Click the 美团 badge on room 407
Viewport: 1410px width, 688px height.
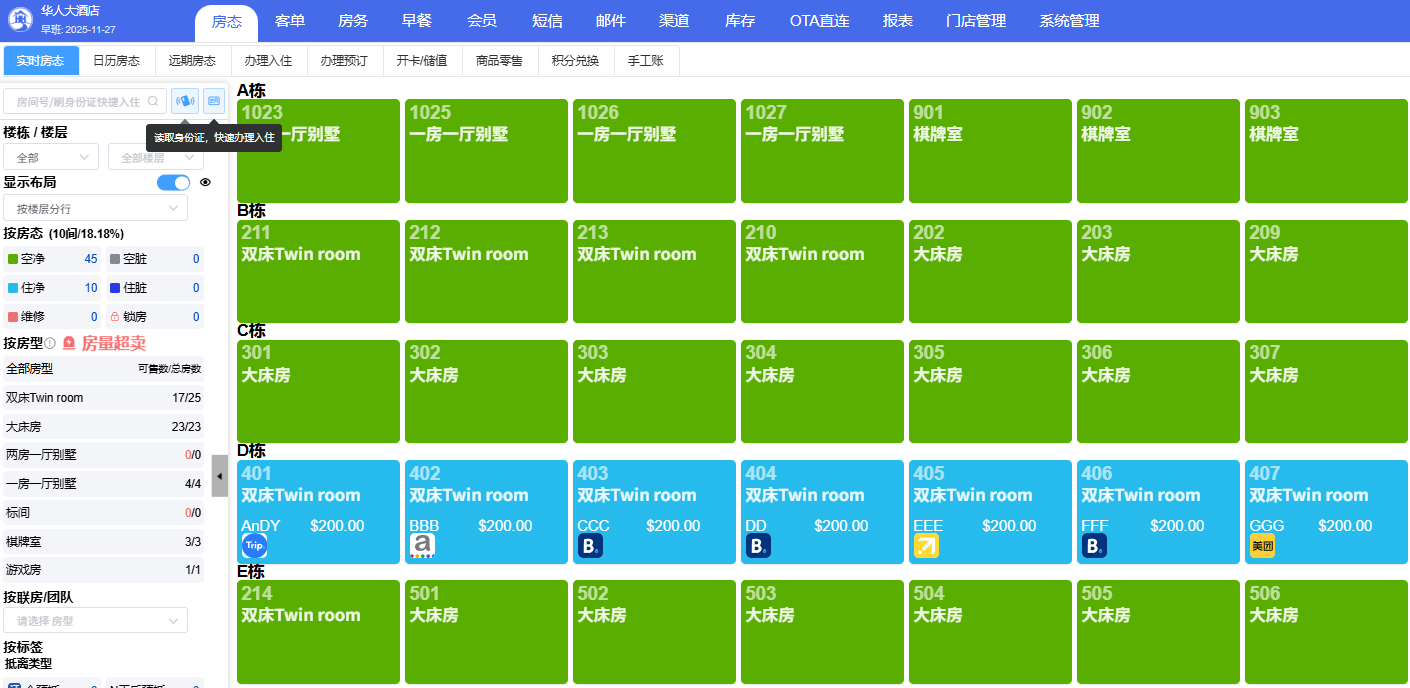pyautogui.click(x=1263, y=544)
